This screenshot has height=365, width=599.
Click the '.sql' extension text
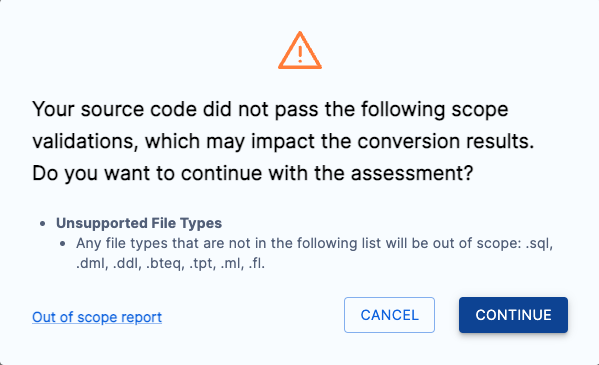539,243
